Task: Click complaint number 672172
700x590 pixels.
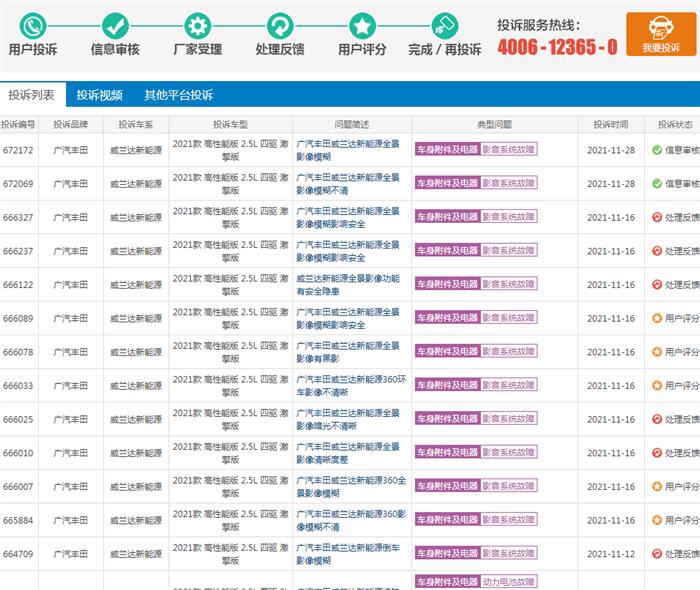Action: click(x=18, y=150)
